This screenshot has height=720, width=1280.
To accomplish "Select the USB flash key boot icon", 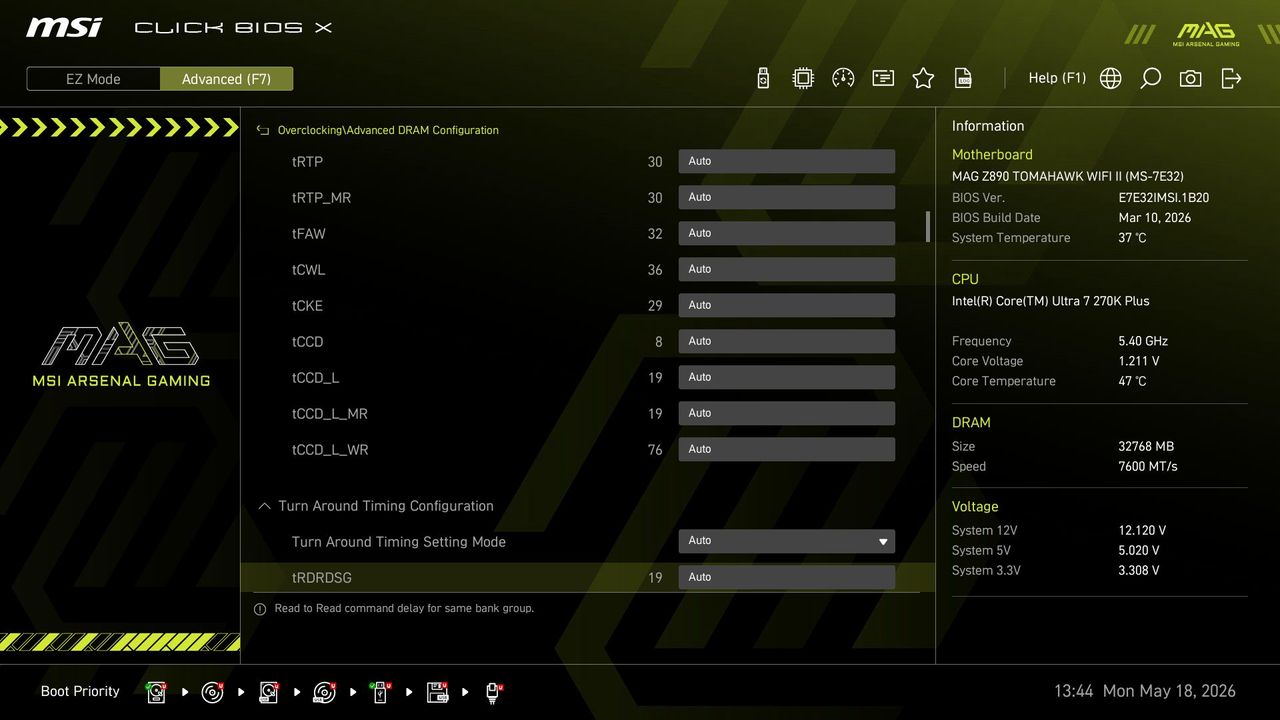I will (x=381, y=692).
